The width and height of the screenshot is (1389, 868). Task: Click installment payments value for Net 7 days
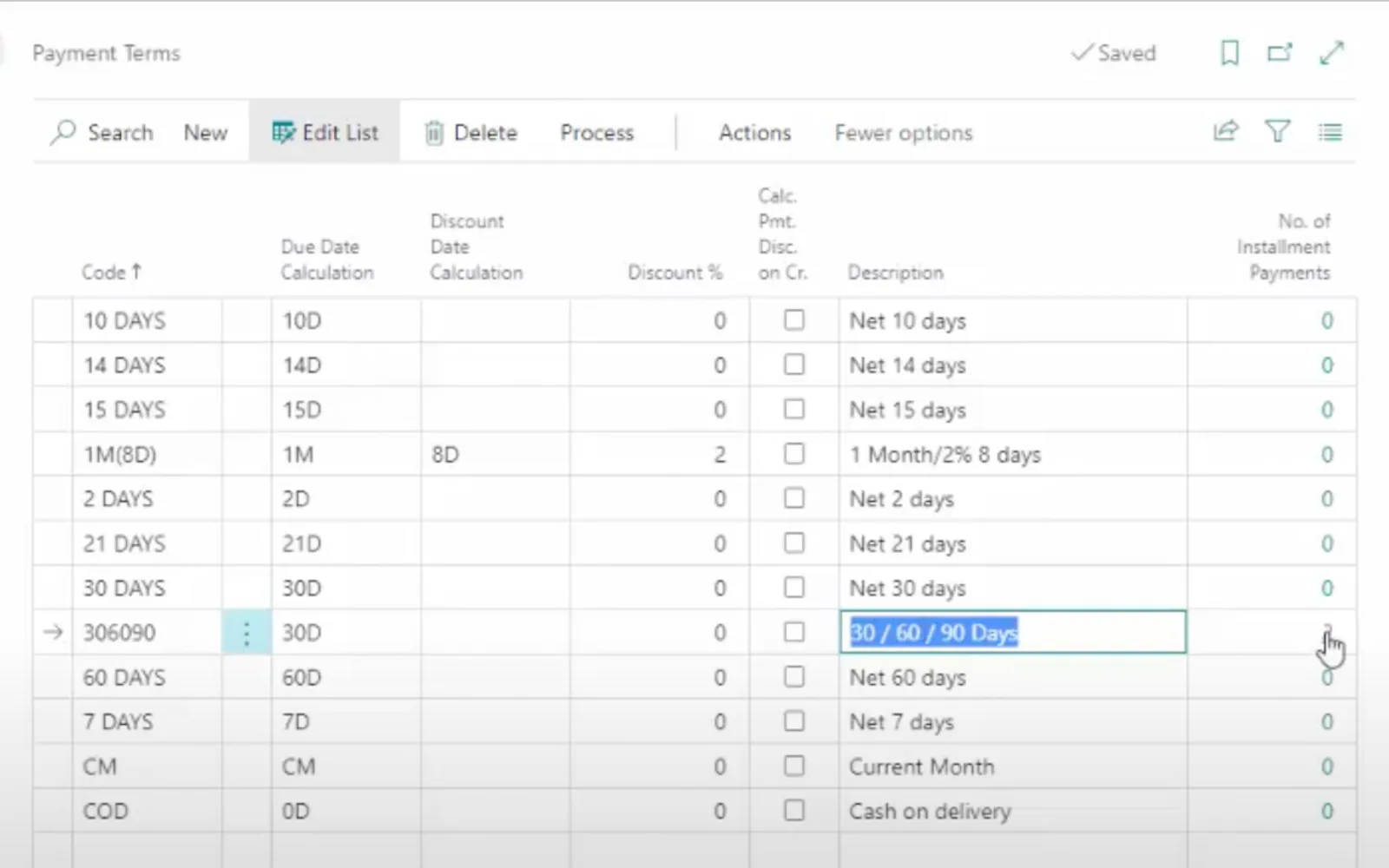pyautogui.click(x=1326, y=722)
